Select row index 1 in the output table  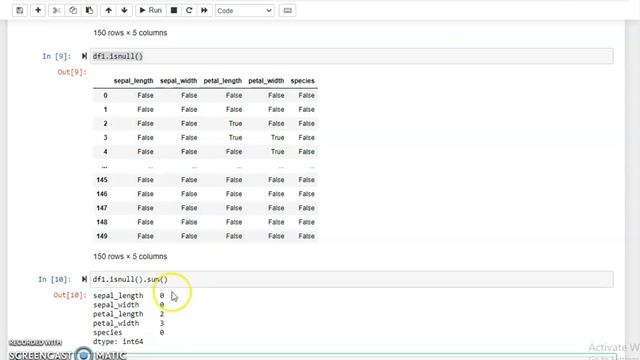pos(105,109)
